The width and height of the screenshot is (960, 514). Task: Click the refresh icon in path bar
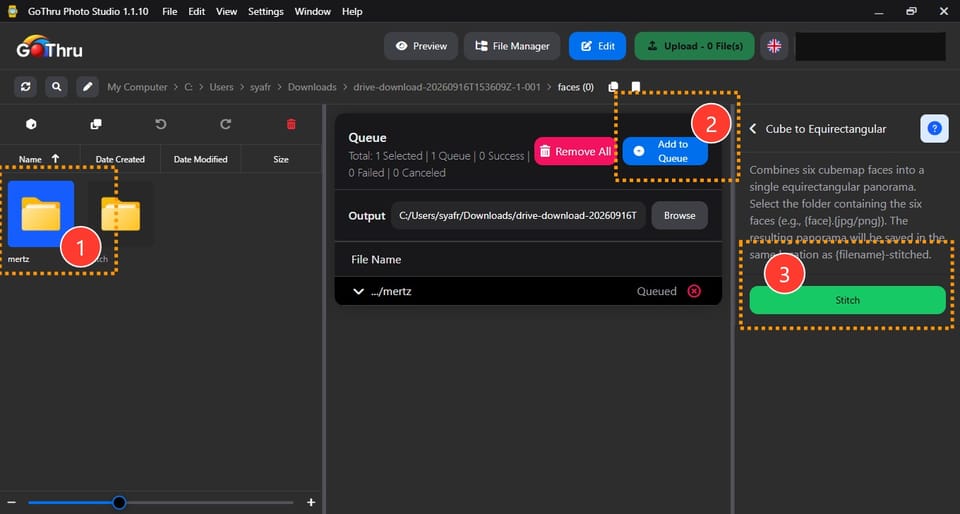(x=25, y=87)
